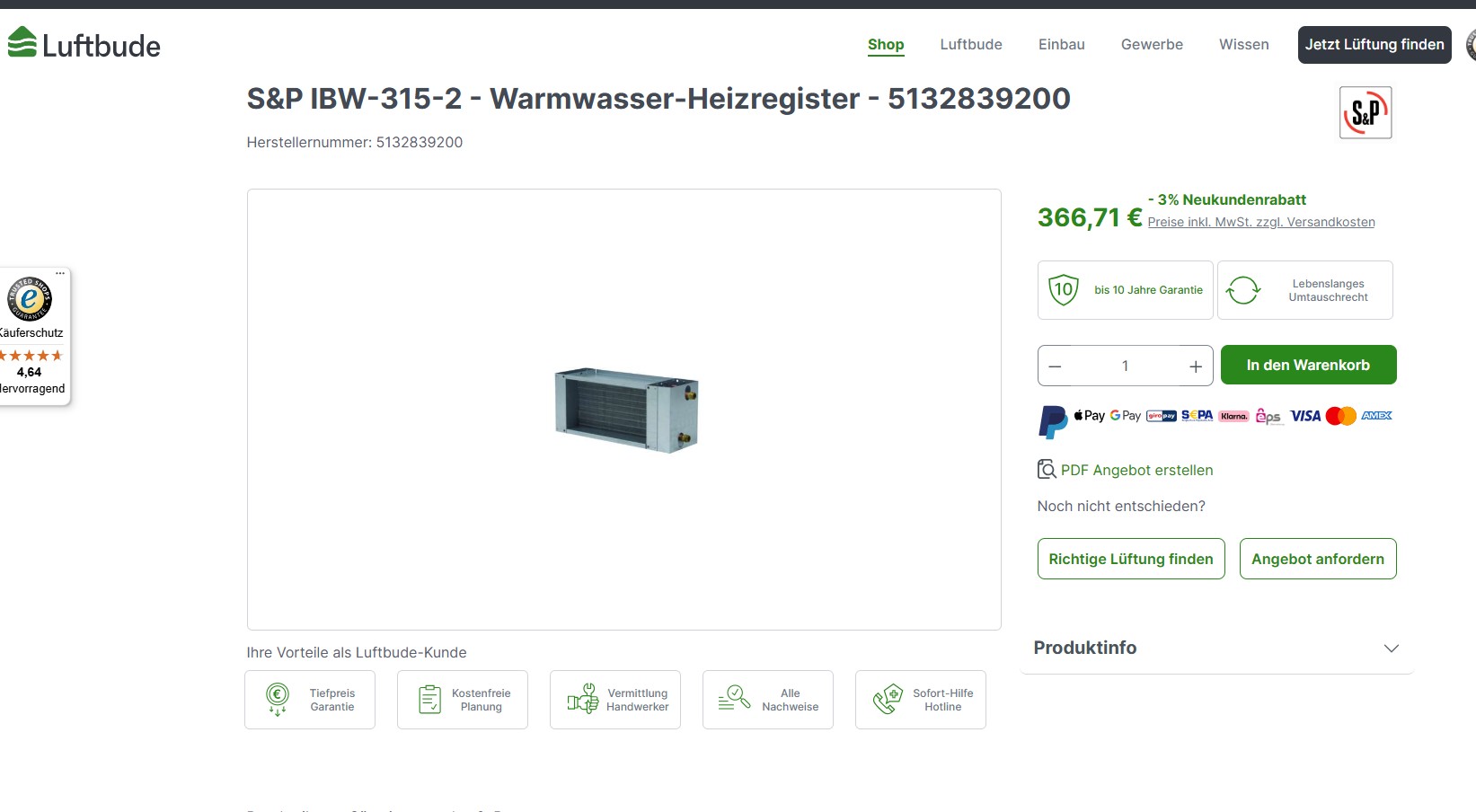Click the Kostenfreie Planung clipboard icon
The image size is (1476, 812).
pos(430,699)
